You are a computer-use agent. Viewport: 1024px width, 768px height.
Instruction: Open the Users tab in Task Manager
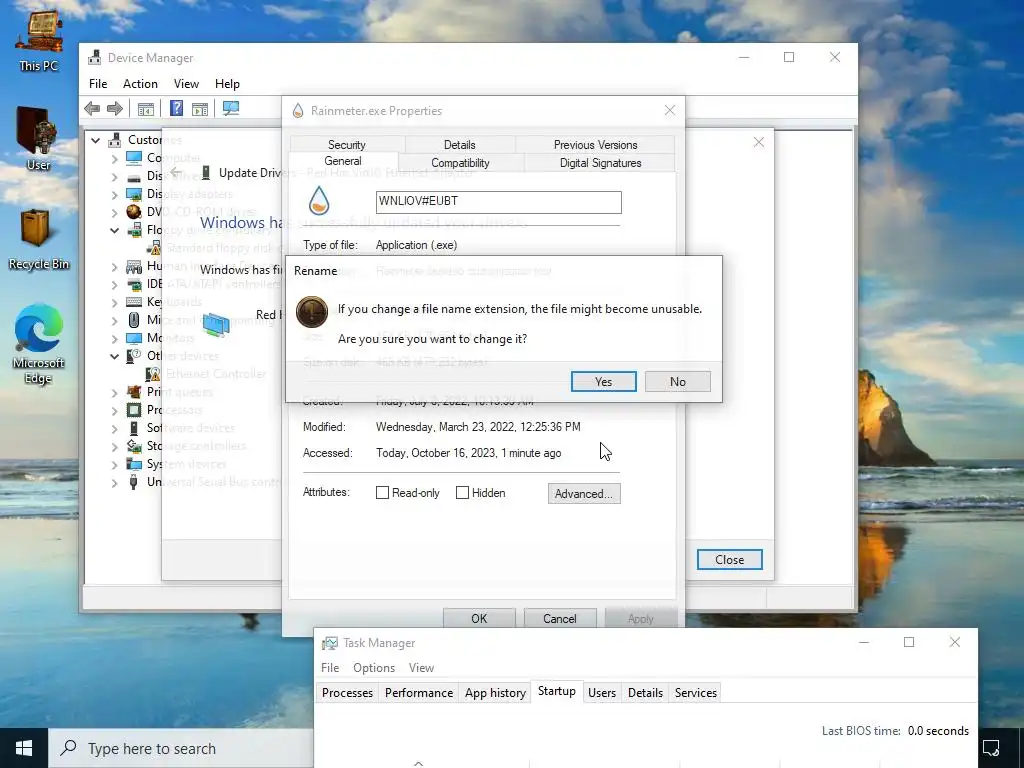click(x=601, y=692)
